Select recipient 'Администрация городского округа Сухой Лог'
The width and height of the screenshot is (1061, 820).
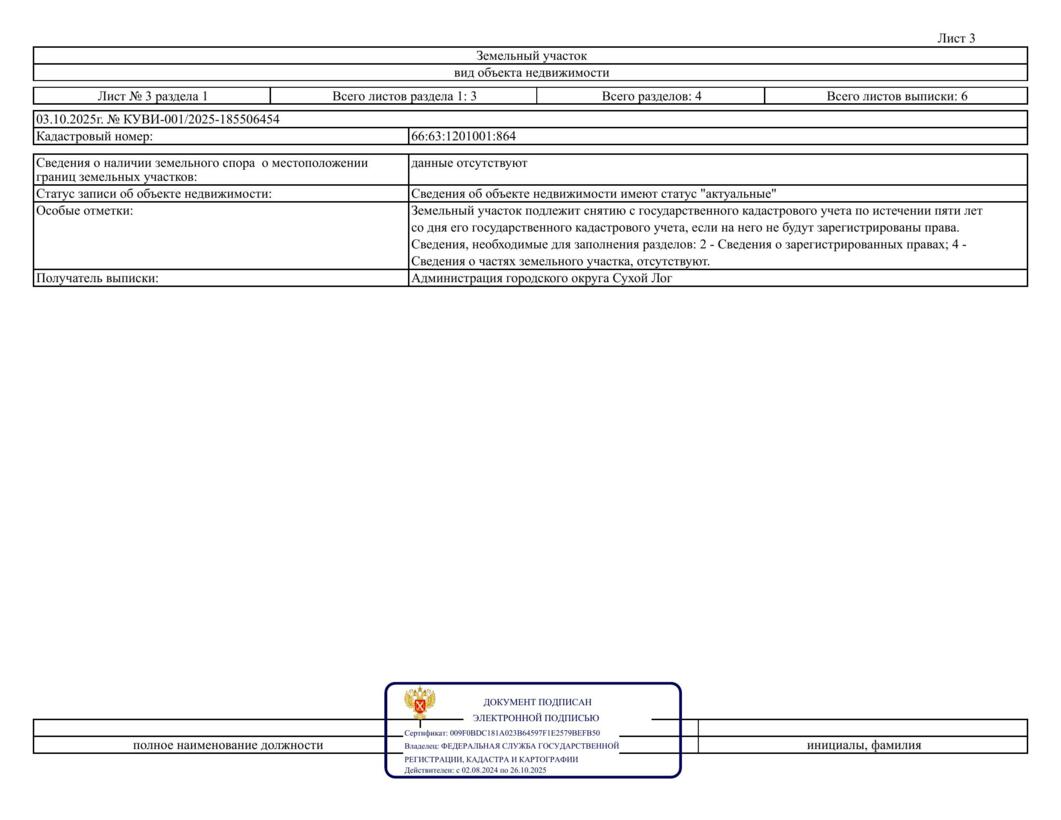(x=541, y=279)
